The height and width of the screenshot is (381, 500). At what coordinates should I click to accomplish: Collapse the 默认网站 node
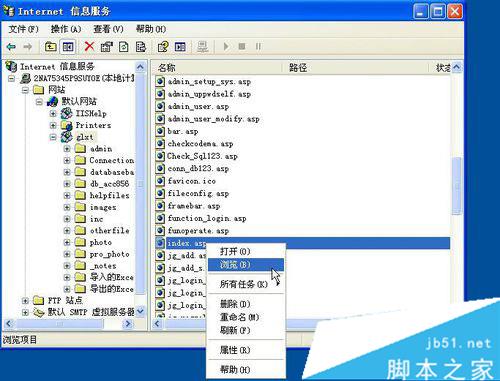tap(39, 102)
